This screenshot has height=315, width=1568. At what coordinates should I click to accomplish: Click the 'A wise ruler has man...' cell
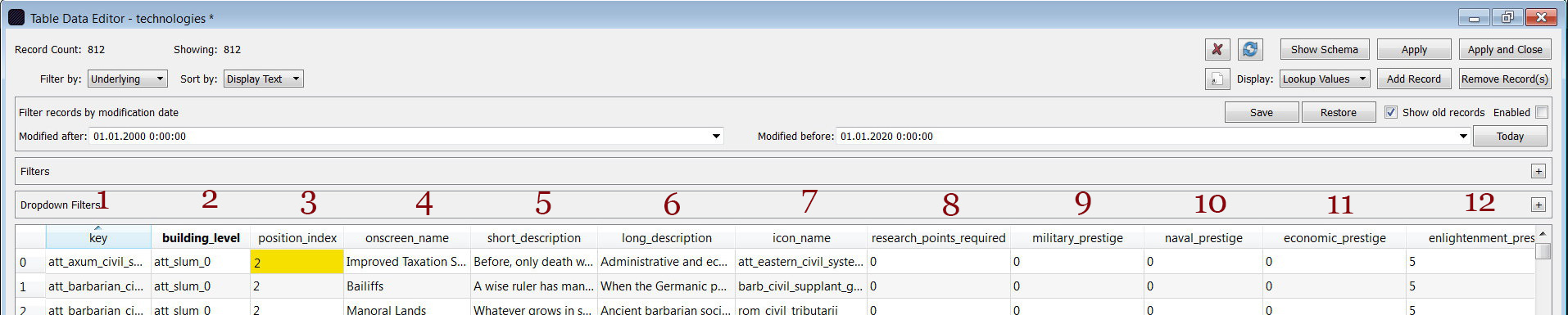(534, 286)
